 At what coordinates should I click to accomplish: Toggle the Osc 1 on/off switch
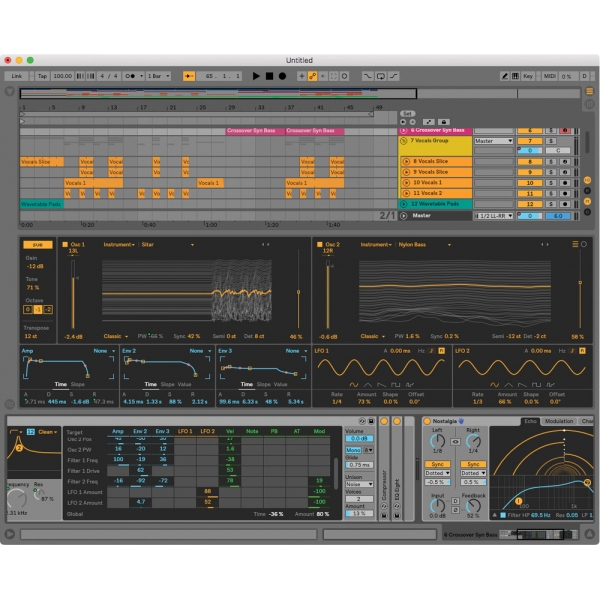63,244
